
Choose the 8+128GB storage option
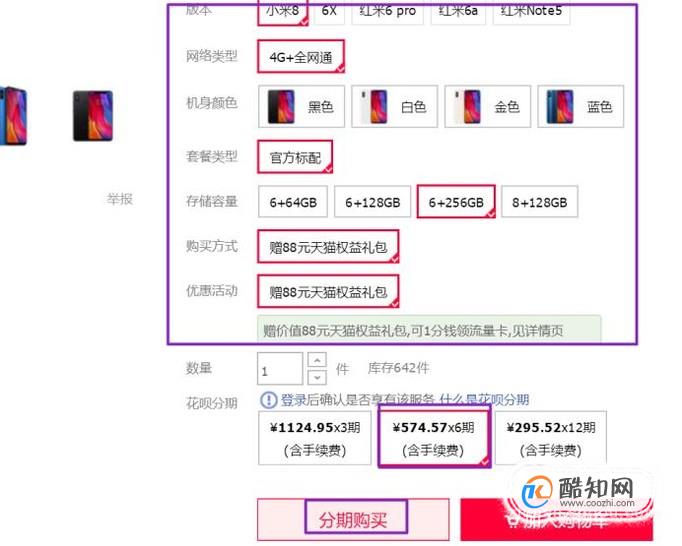539,202
